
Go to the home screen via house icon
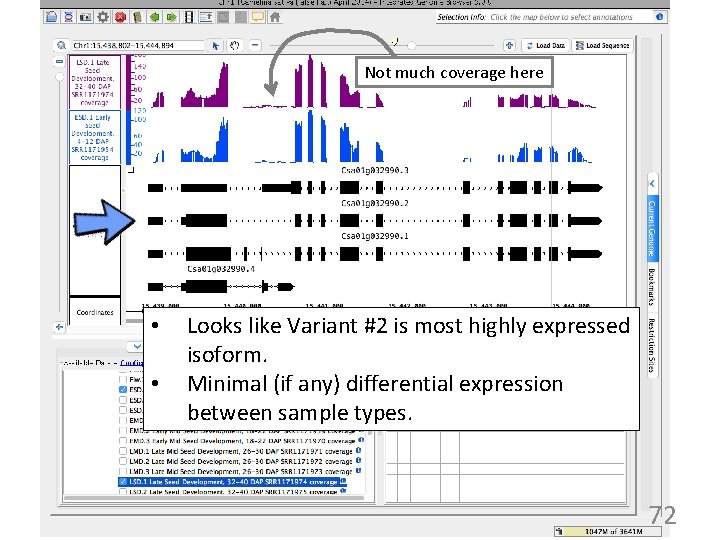[275, 17]
